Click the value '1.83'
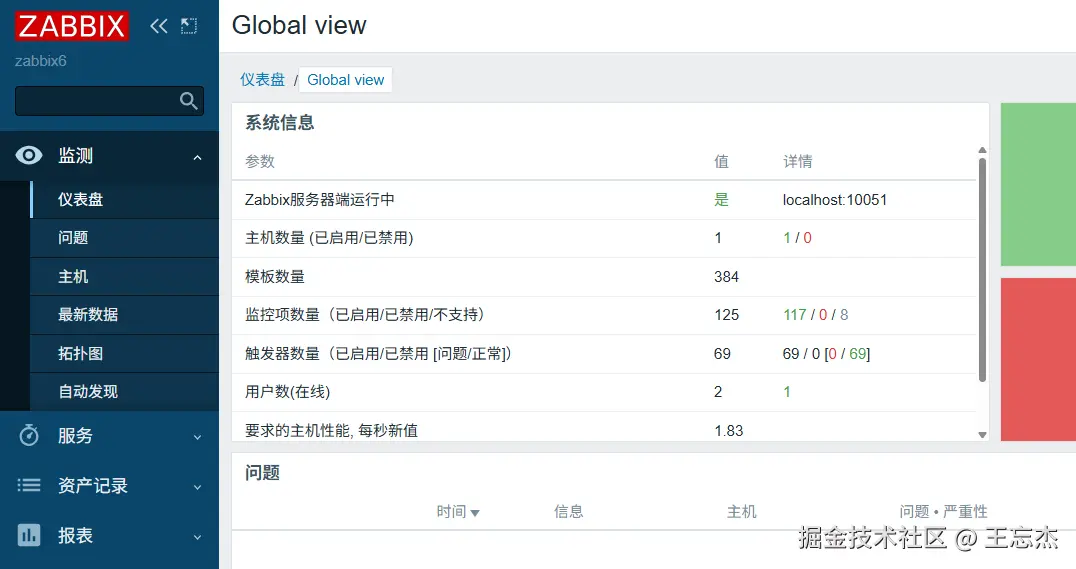Screen dimensions: 1076x569 [728, 430]
